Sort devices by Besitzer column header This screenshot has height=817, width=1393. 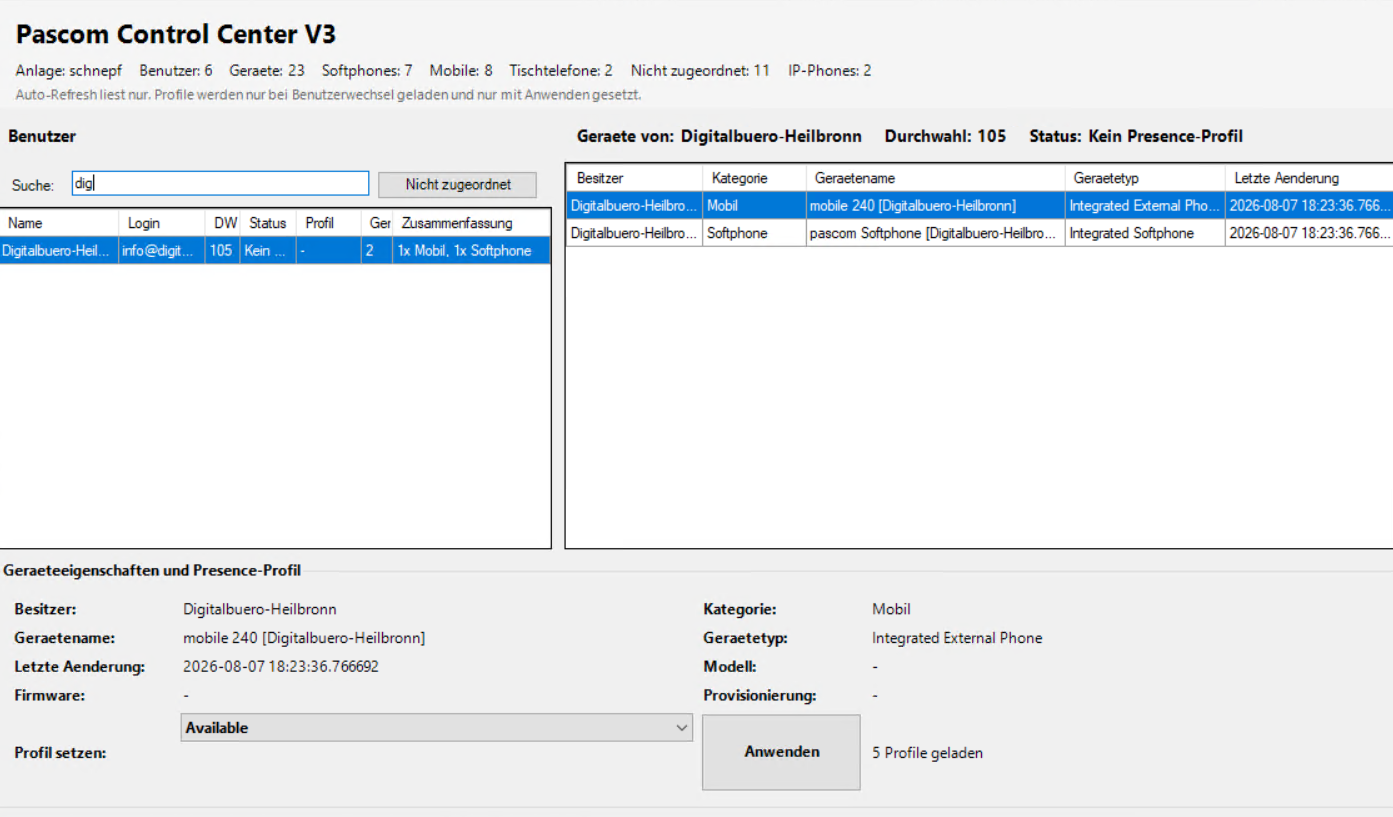tap(634, 178)
